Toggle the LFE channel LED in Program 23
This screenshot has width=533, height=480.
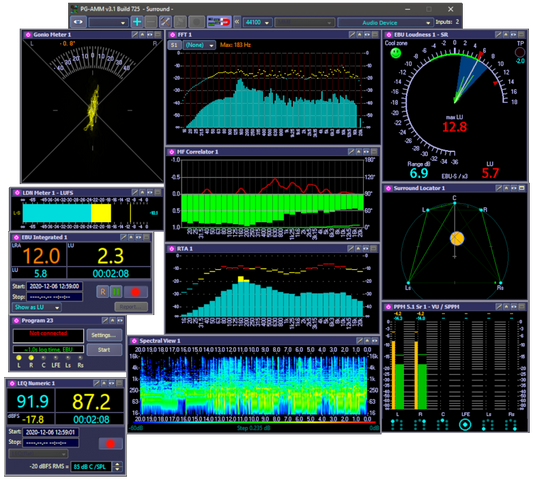coord(56,358)
